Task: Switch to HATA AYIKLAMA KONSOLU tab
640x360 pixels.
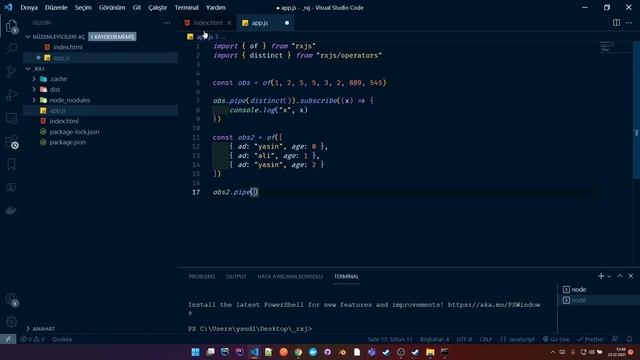Action: tap(290, 276)
